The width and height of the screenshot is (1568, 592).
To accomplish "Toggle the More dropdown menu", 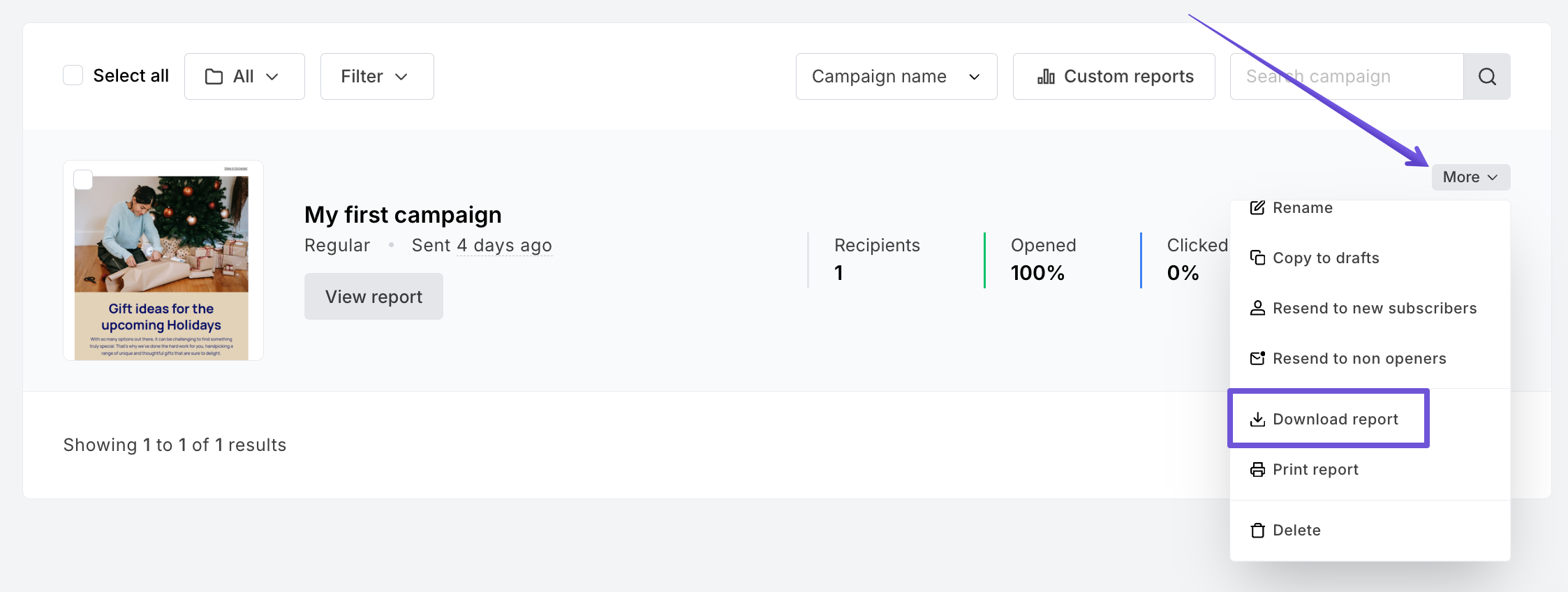I will tap(1471, 177).
